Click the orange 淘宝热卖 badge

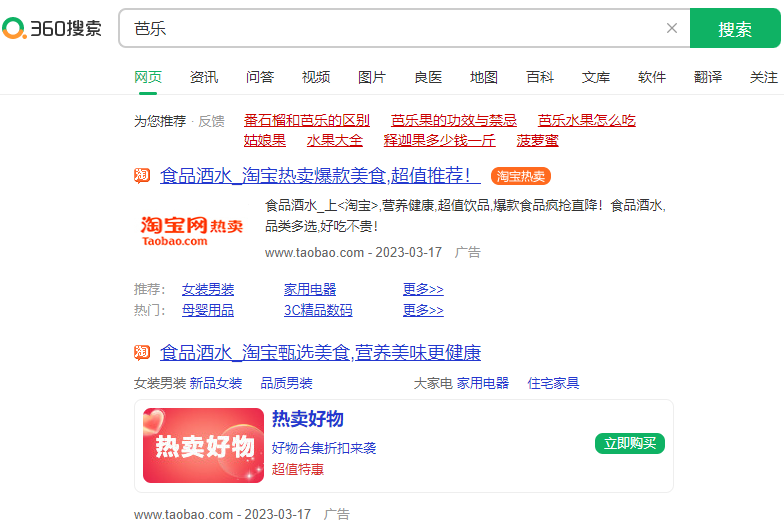520,176
